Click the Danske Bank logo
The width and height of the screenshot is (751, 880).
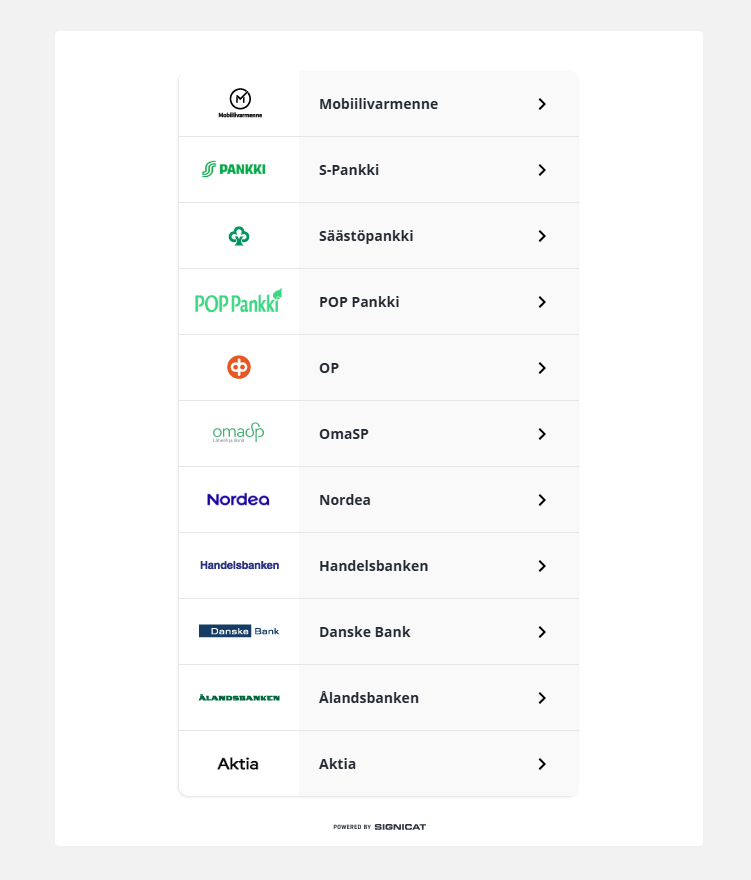coord(239,631)
